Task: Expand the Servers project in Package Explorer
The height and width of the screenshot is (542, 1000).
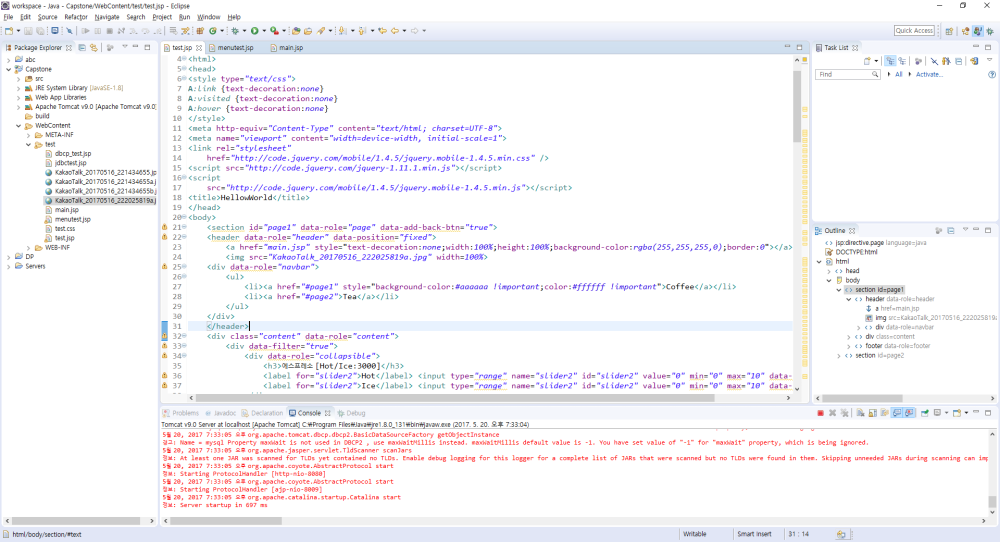Action: [9, 266]
